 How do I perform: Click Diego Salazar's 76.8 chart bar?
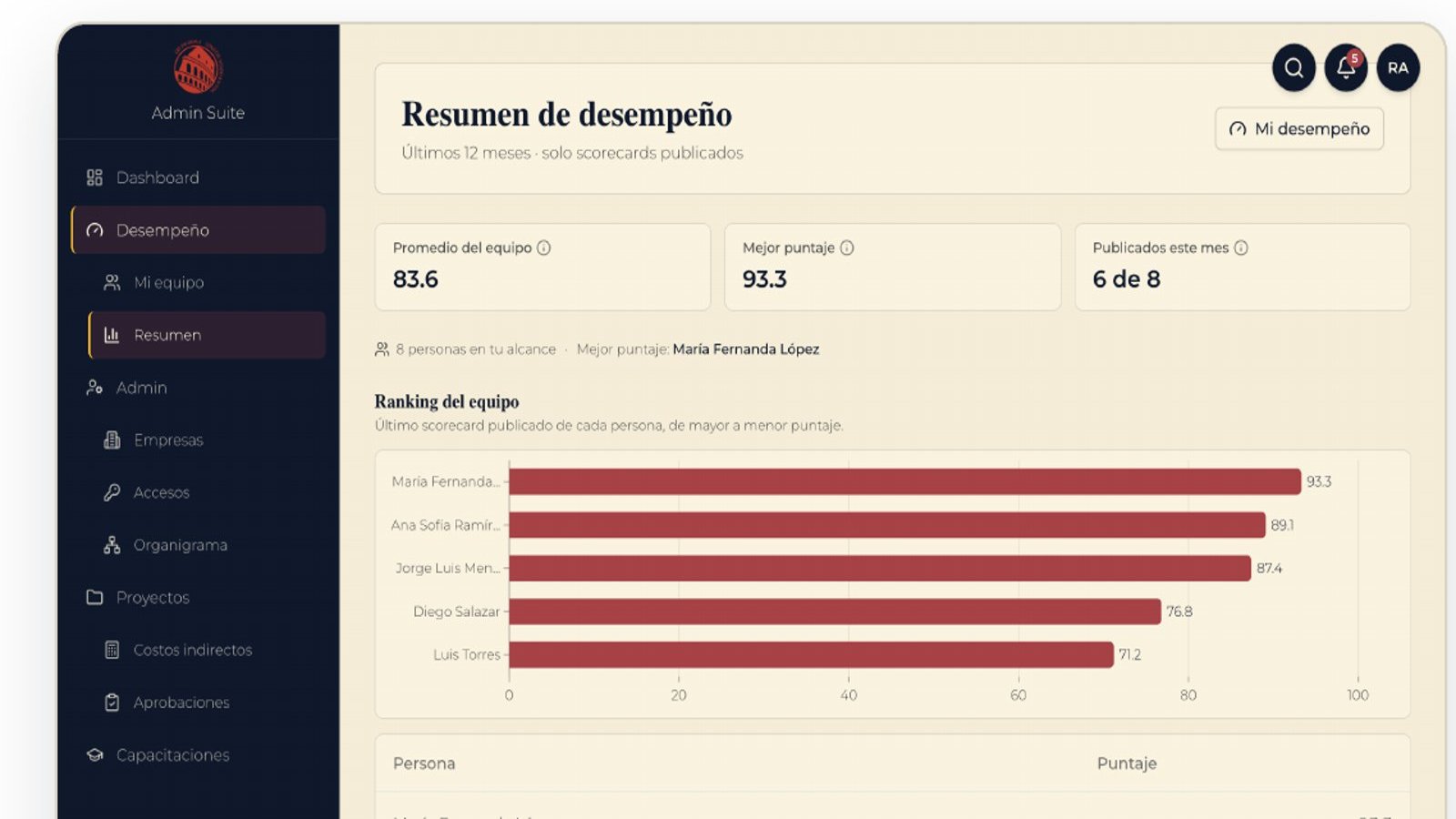point(834,612)
